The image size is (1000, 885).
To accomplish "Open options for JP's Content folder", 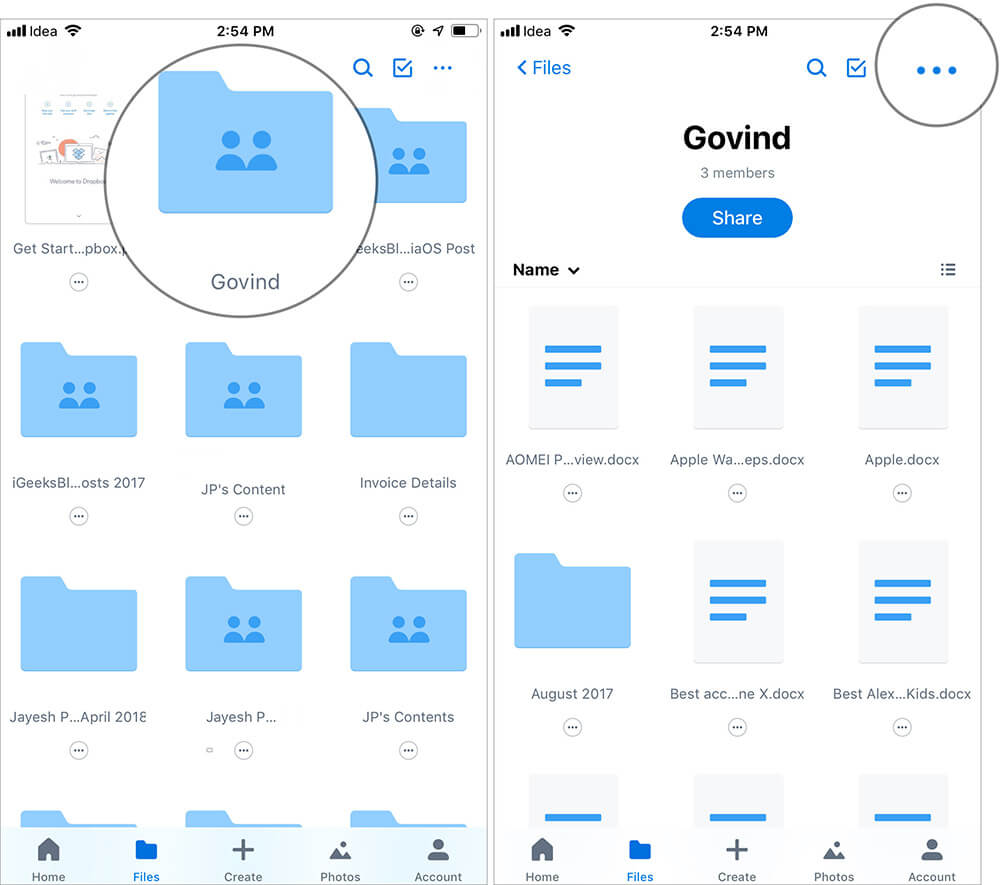I will click(244, 516).
